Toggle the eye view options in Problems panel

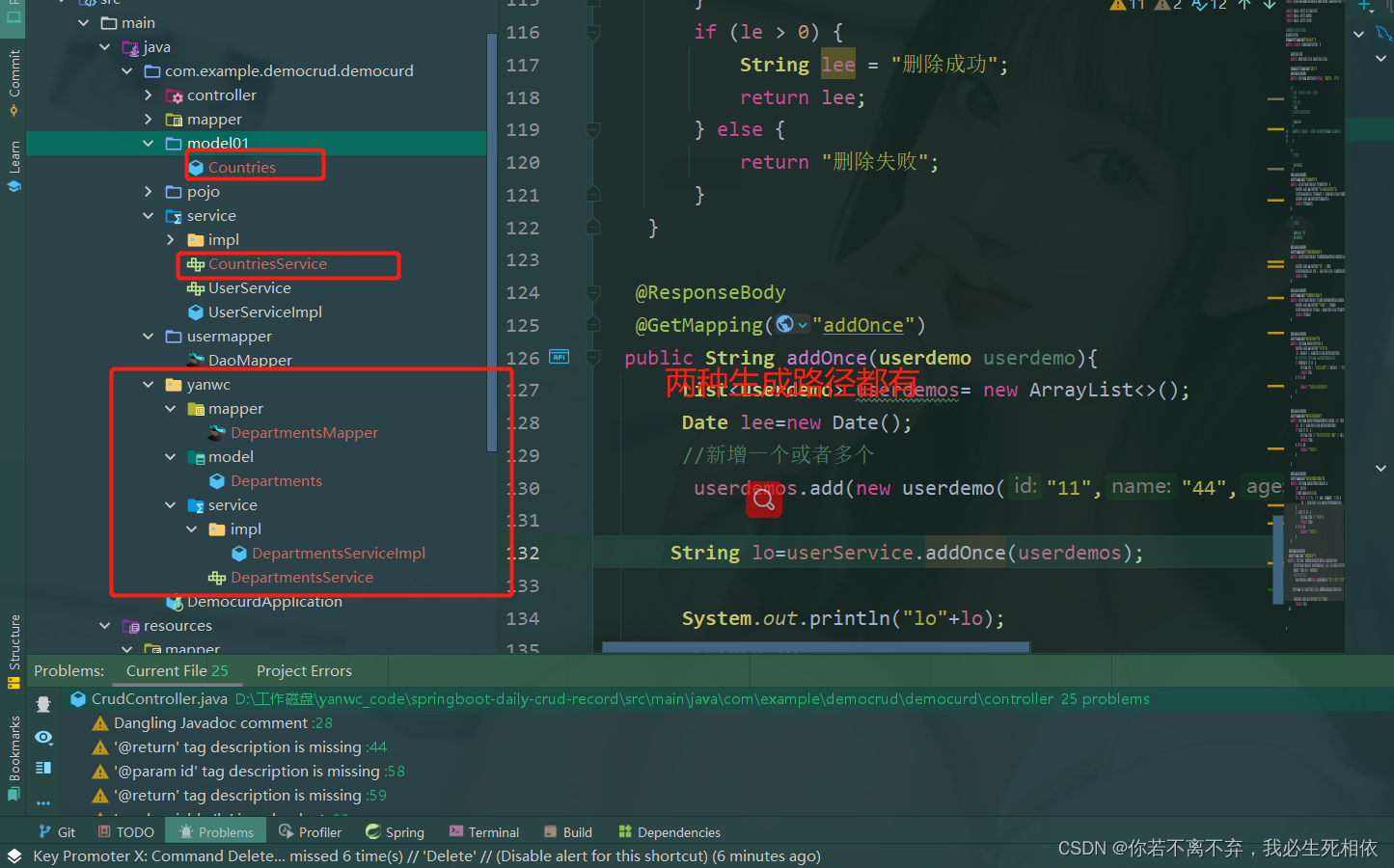43,738
